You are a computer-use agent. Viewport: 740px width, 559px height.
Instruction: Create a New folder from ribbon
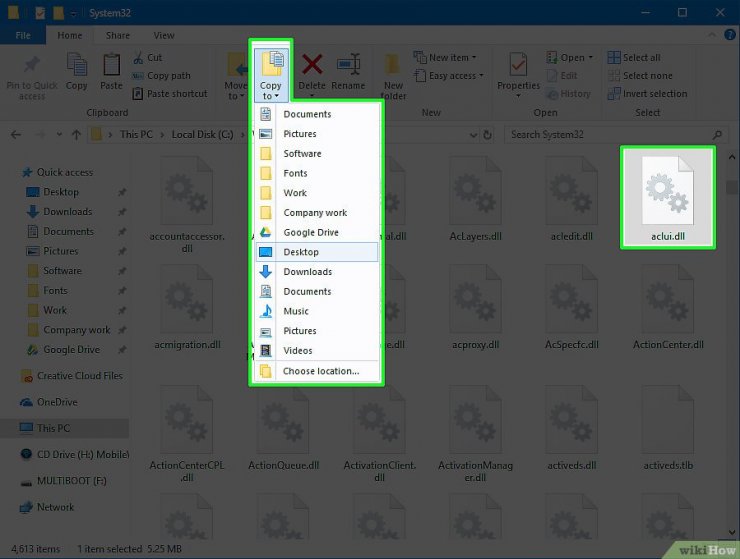click(x=393, y=76)
